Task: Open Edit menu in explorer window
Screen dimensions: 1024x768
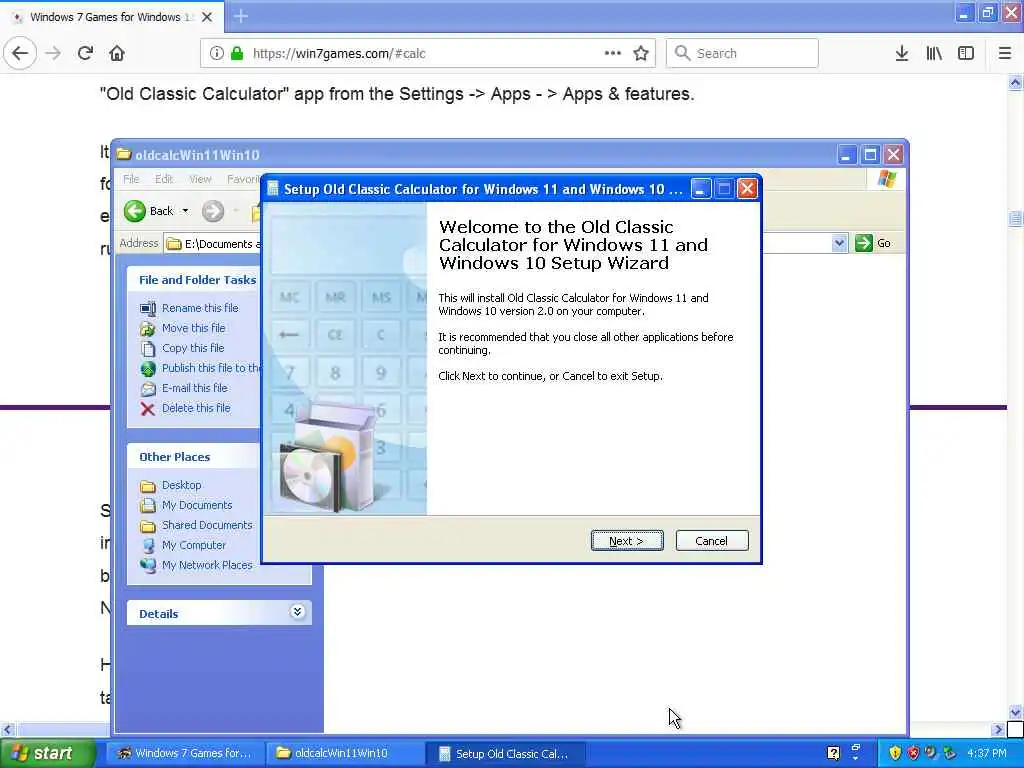Action: (x=164, y=179)
